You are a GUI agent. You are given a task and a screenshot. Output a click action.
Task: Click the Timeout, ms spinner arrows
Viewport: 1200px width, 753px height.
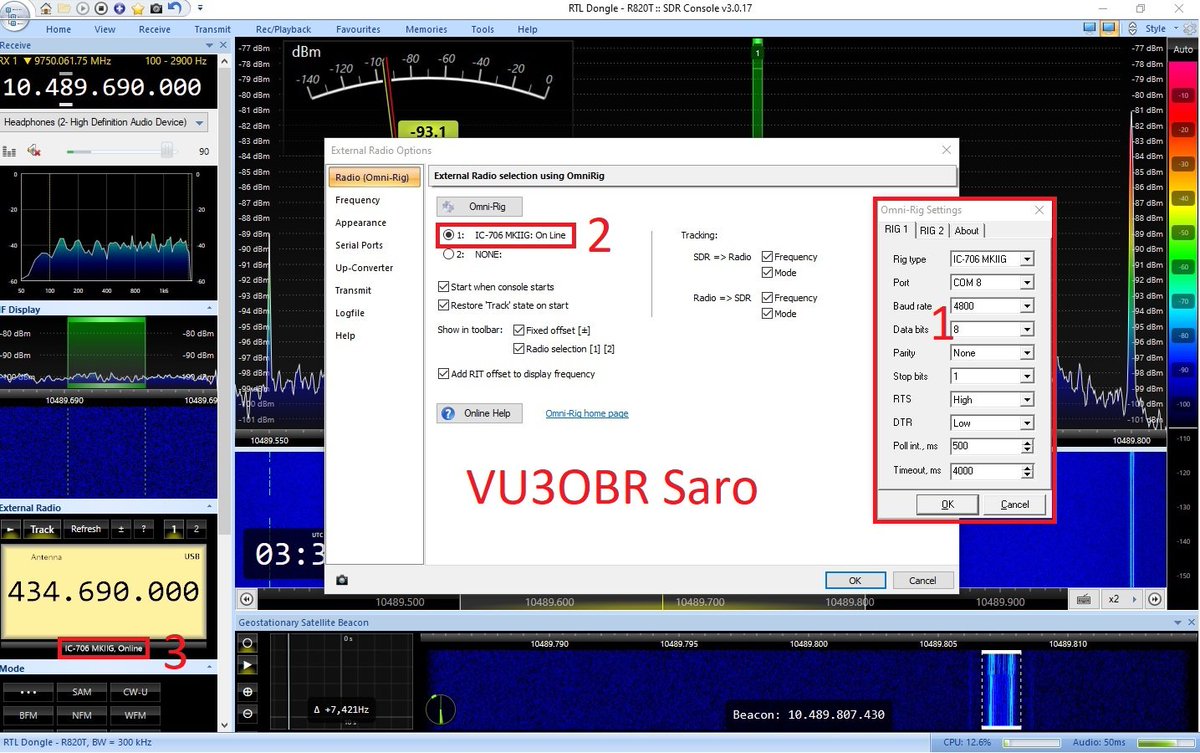(1027, 471)
